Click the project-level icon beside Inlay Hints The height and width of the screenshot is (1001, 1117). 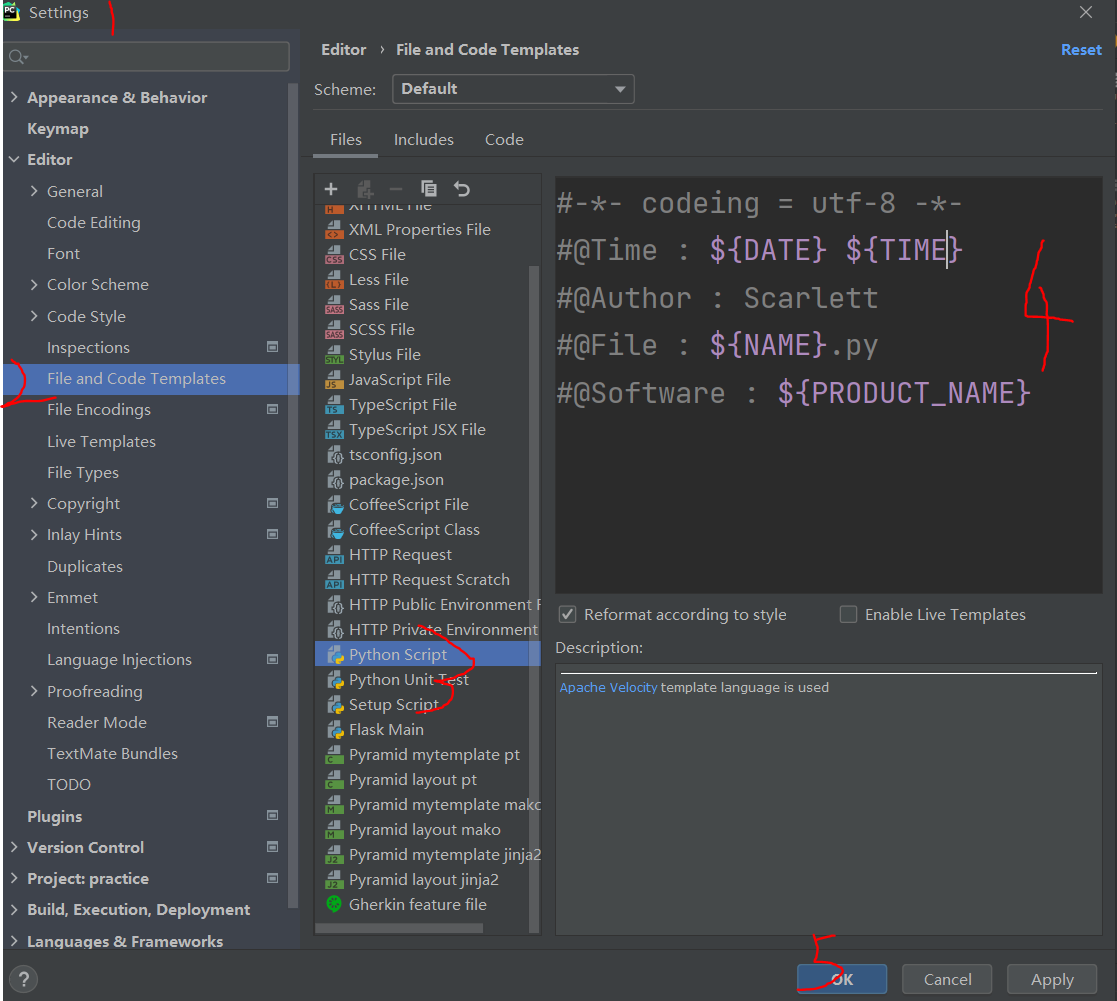click(x=272, y=534)
